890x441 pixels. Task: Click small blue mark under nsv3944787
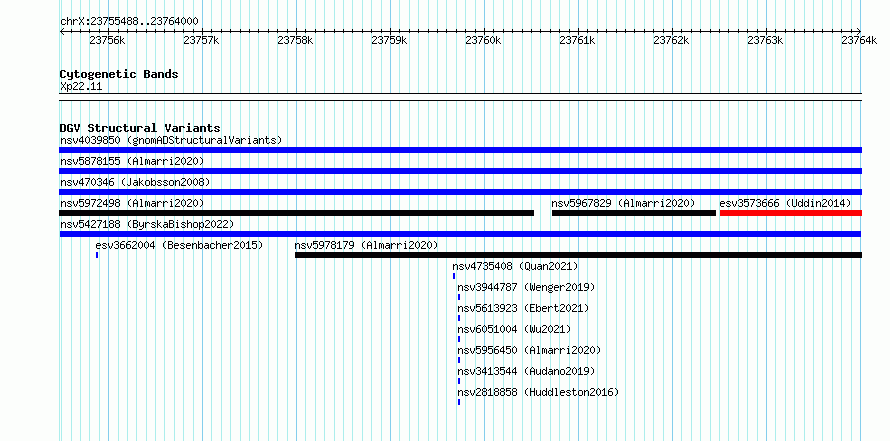coord(459,297)
